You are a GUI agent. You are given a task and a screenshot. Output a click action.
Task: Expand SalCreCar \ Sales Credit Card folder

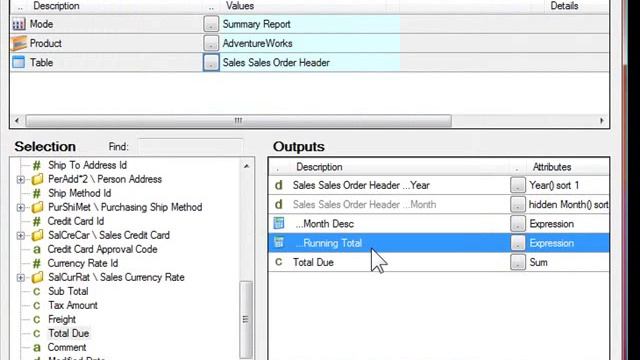(x=21, y=236)
